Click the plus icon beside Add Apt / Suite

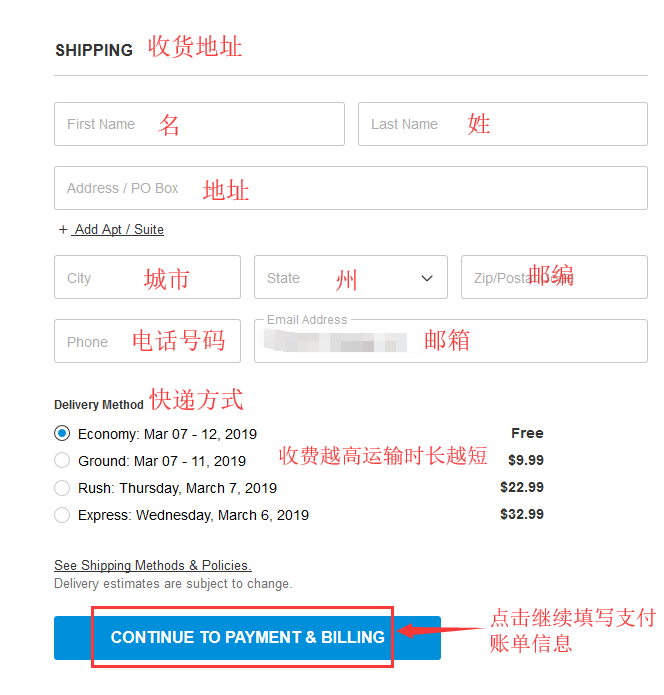click(x=63, y=229)
